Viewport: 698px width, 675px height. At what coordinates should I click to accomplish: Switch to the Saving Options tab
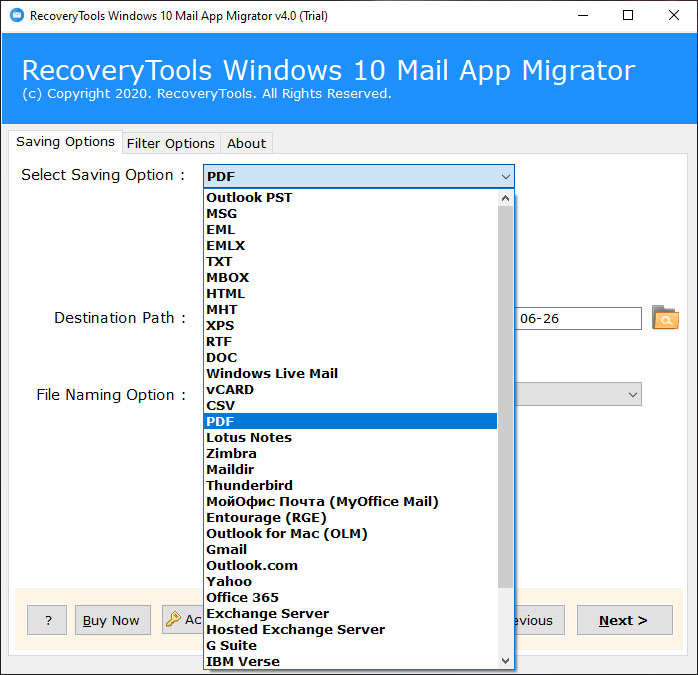coord(65,142)
